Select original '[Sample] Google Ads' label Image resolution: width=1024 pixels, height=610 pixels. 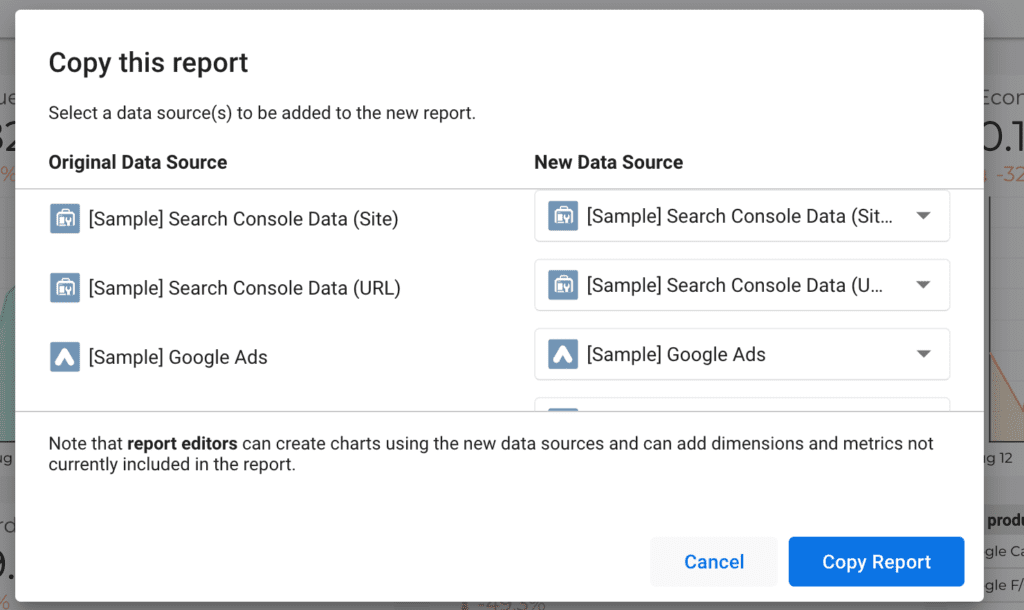178,357
